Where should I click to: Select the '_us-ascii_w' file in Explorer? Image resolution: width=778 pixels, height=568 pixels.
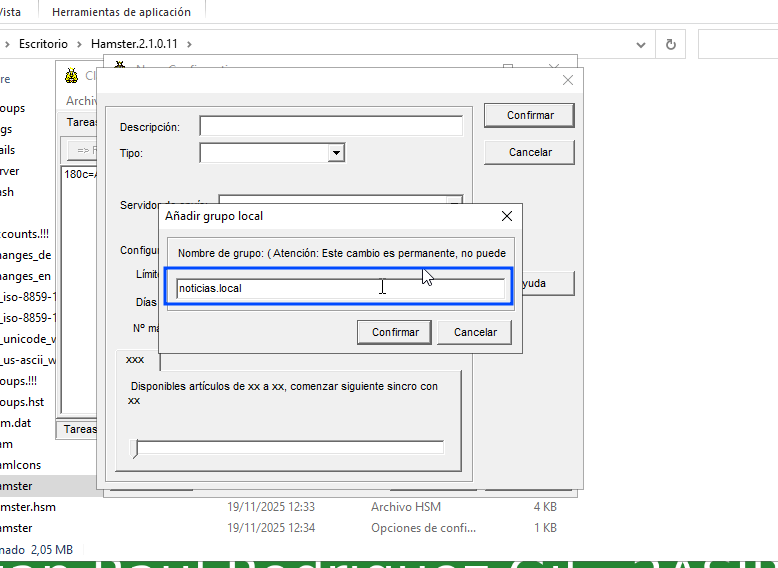(28, 360)
